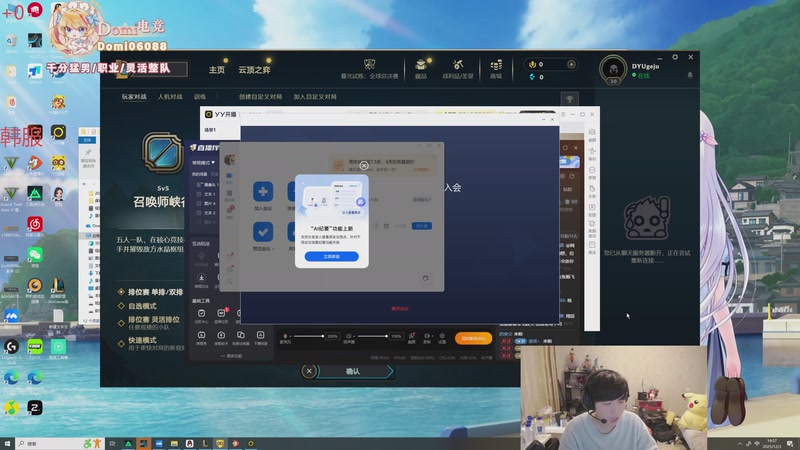Click trophy icon below League nav bar
The image size is (800, 450).
point(569,99)
